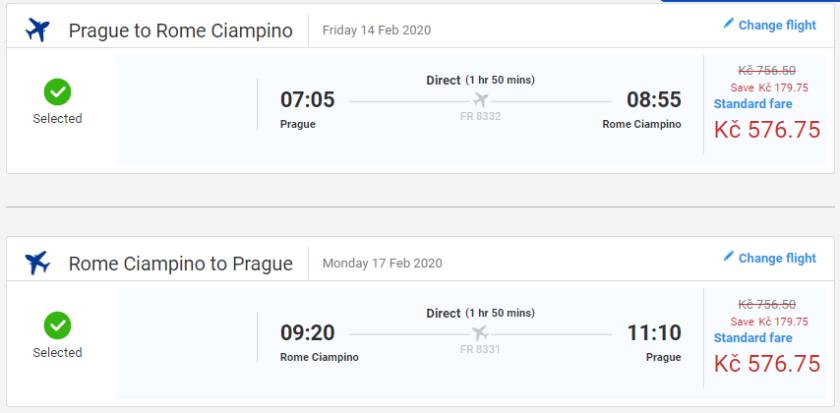Click the pencil icon on the return flight

click(728, 257)
